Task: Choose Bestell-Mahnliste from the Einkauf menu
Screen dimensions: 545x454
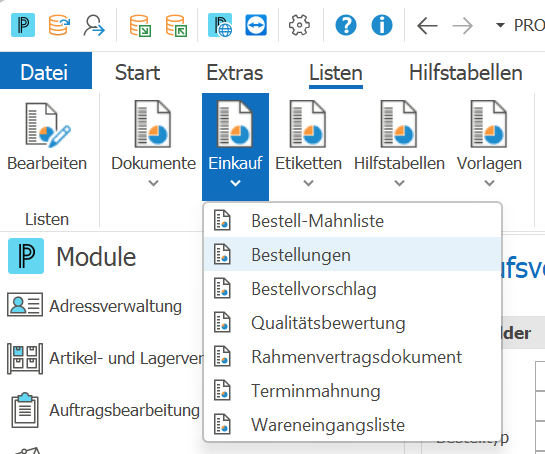Action: (352, 221)
